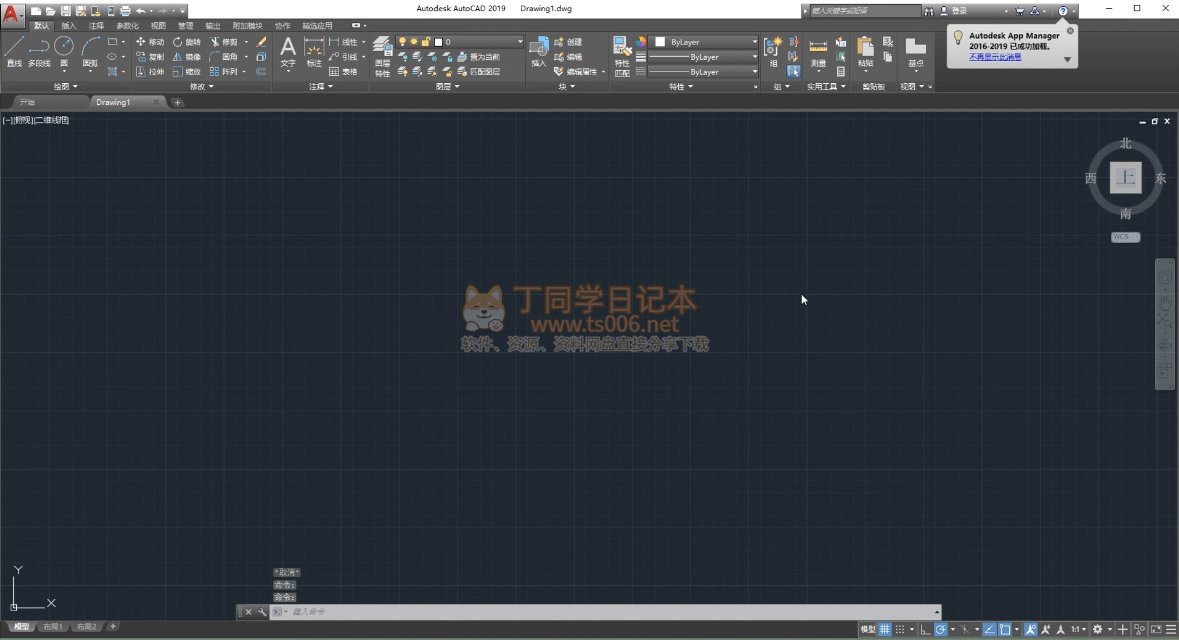Click the Measure (测量) utility tool
Viewport: 1179px width, 640px height.
click(x=818, y=52)
